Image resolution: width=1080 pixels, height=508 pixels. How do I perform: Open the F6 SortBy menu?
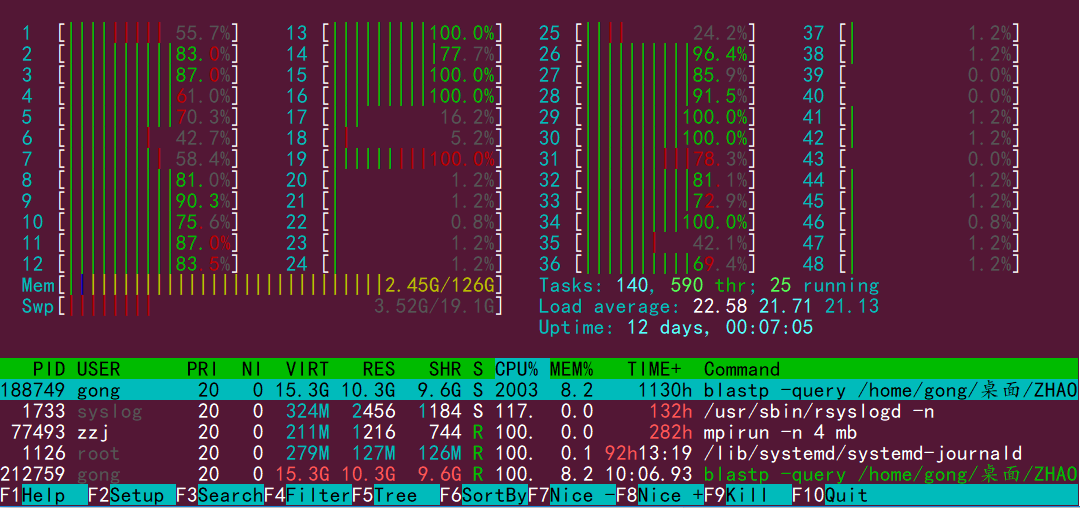click(484, 496)
